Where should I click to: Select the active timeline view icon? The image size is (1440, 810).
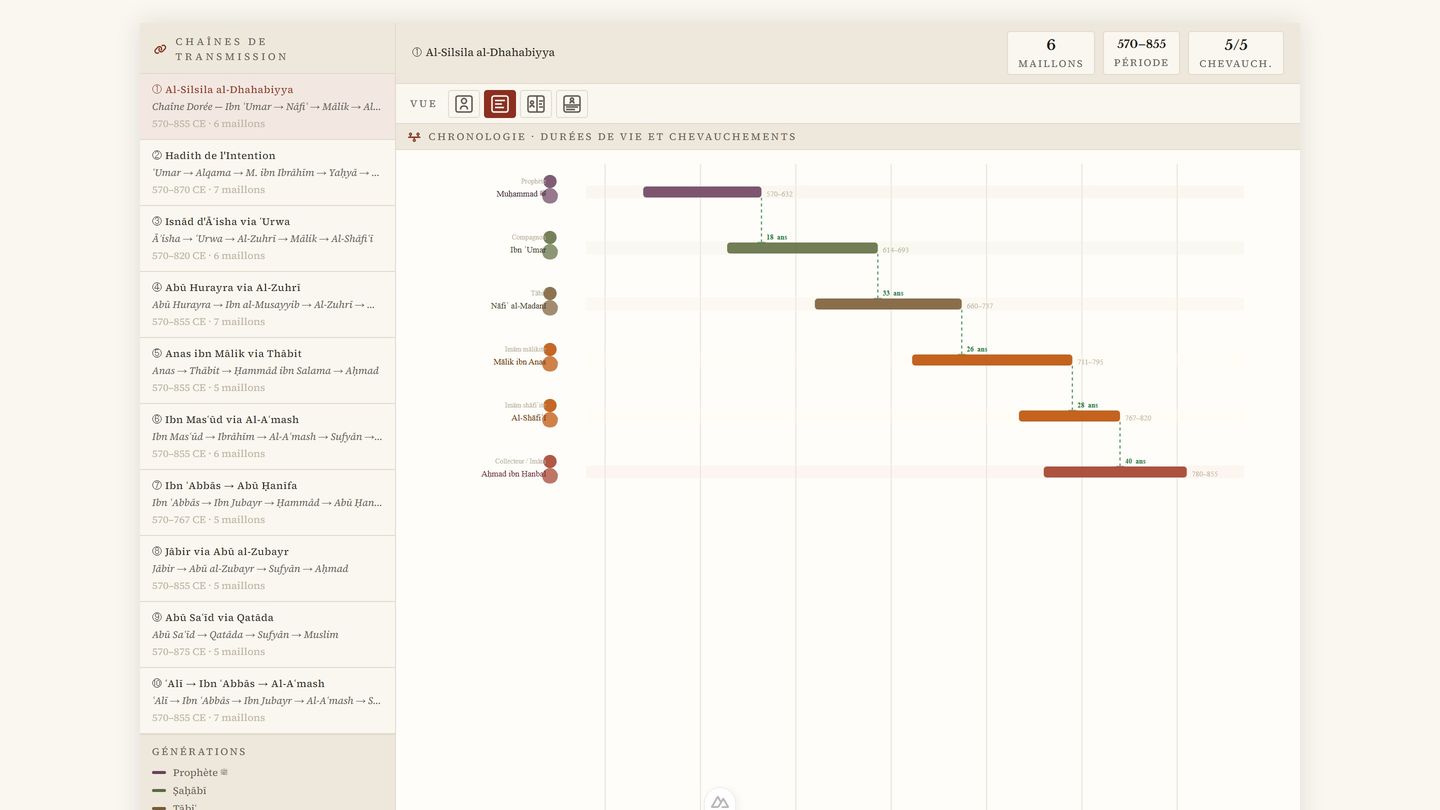(x=500, y=104)
